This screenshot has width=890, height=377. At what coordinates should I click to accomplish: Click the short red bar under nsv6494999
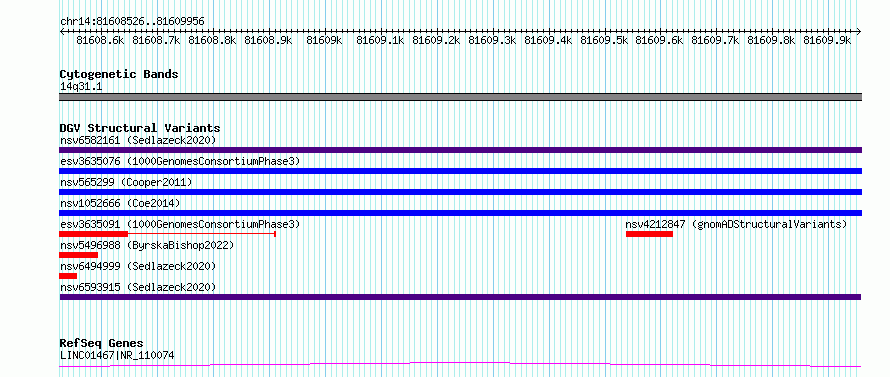68,276
